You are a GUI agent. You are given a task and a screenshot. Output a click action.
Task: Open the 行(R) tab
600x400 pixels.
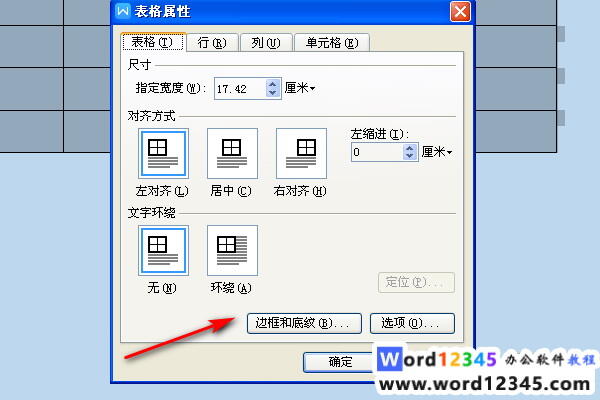212,42
